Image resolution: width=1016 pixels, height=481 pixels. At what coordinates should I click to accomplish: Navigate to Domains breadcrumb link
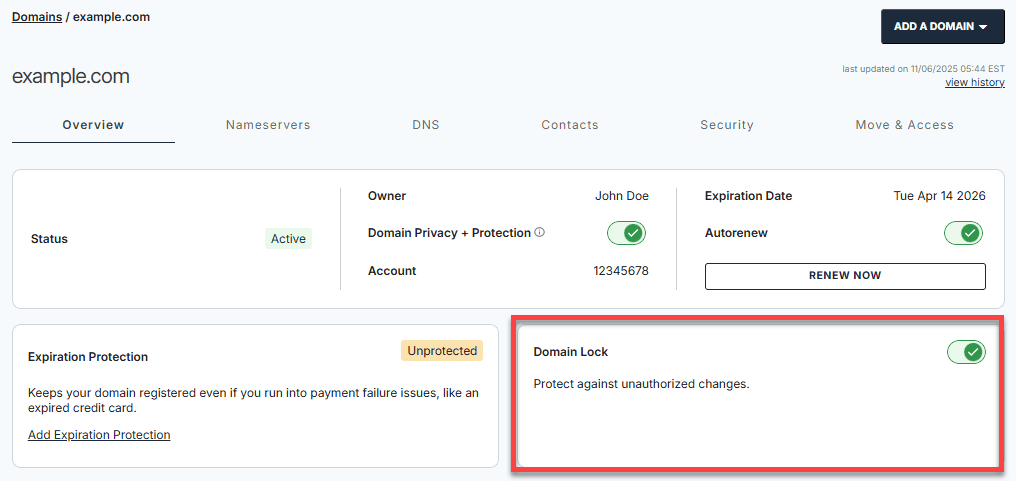tap(37, 17)
